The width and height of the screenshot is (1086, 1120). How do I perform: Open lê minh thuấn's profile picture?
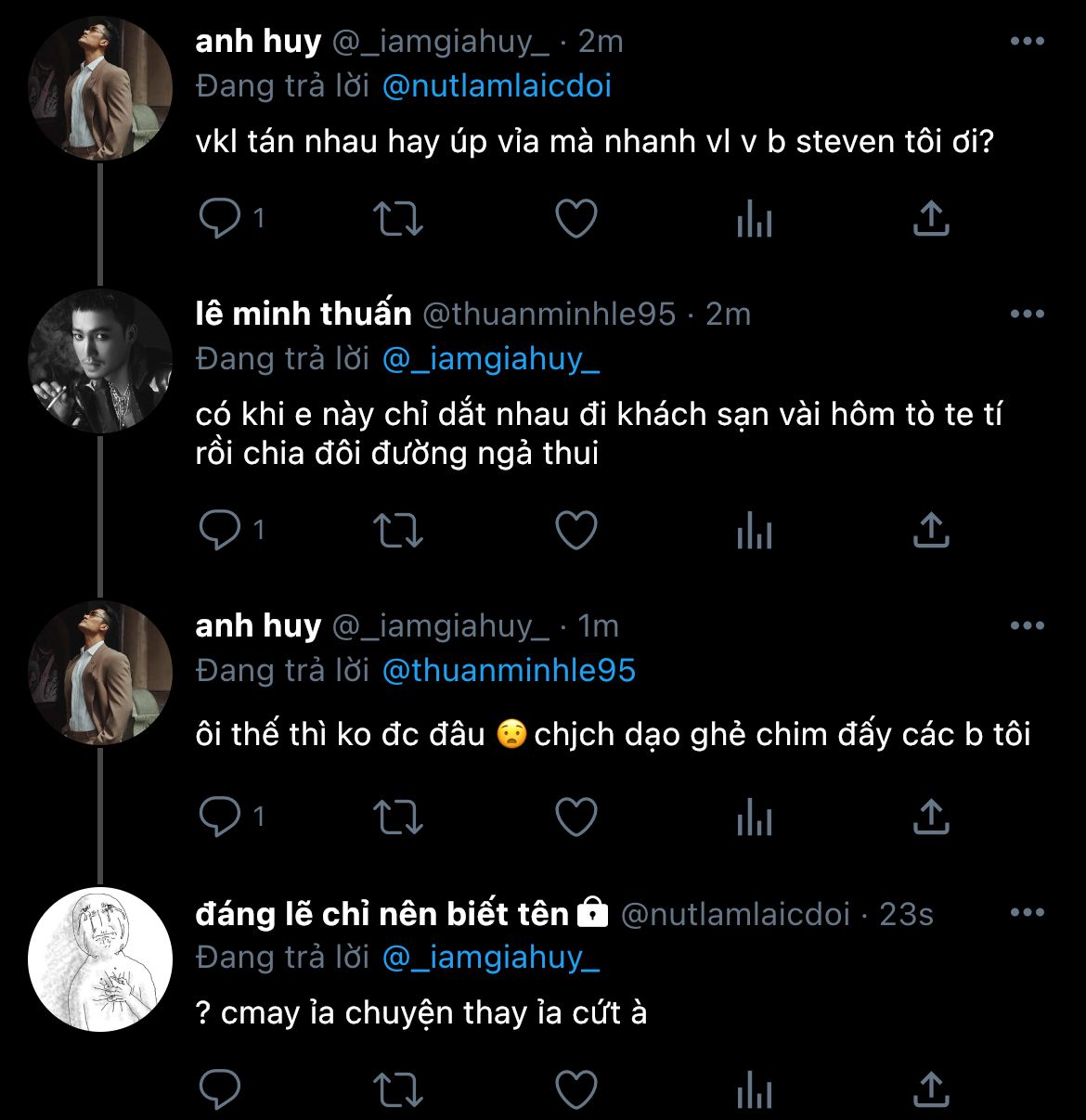click(100, 361)
